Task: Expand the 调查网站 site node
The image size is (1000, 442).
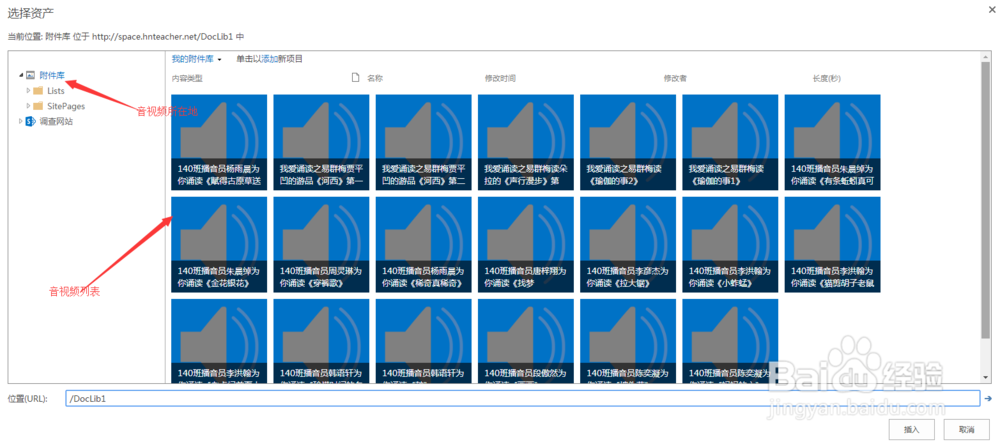Action: coord(21,121)
